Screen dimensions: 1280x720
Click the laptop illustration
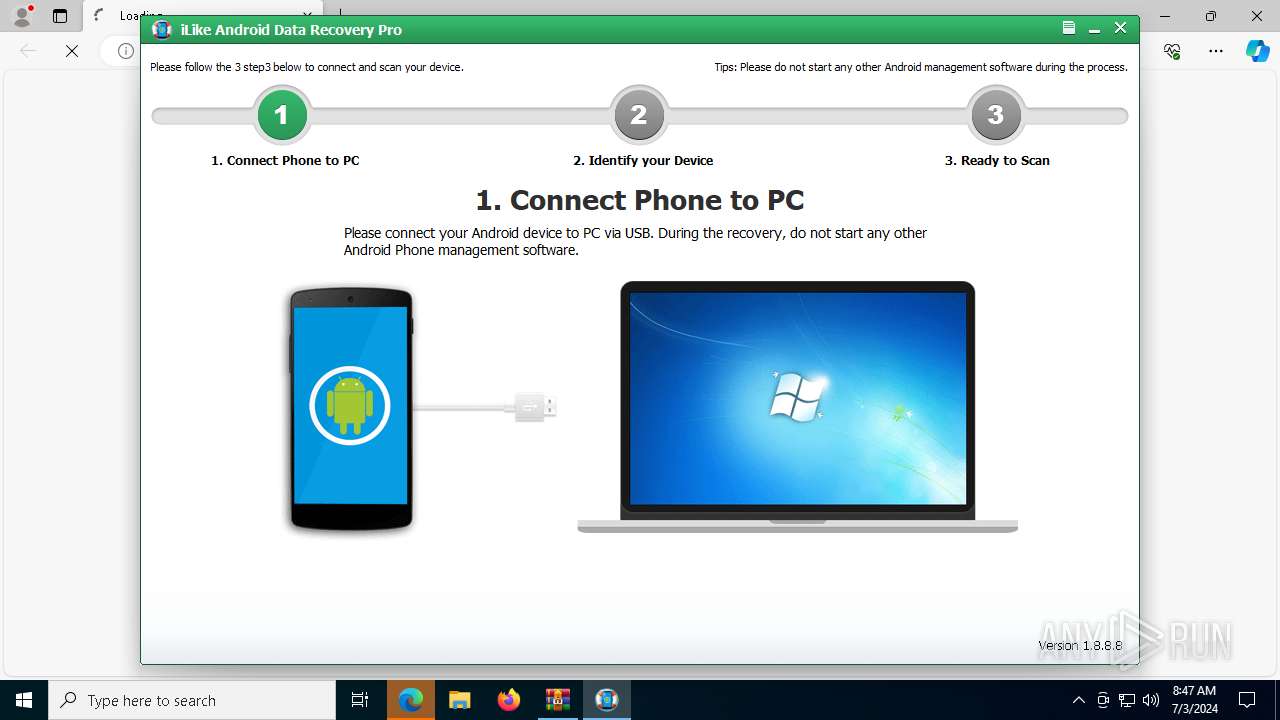tap(797, 407)
